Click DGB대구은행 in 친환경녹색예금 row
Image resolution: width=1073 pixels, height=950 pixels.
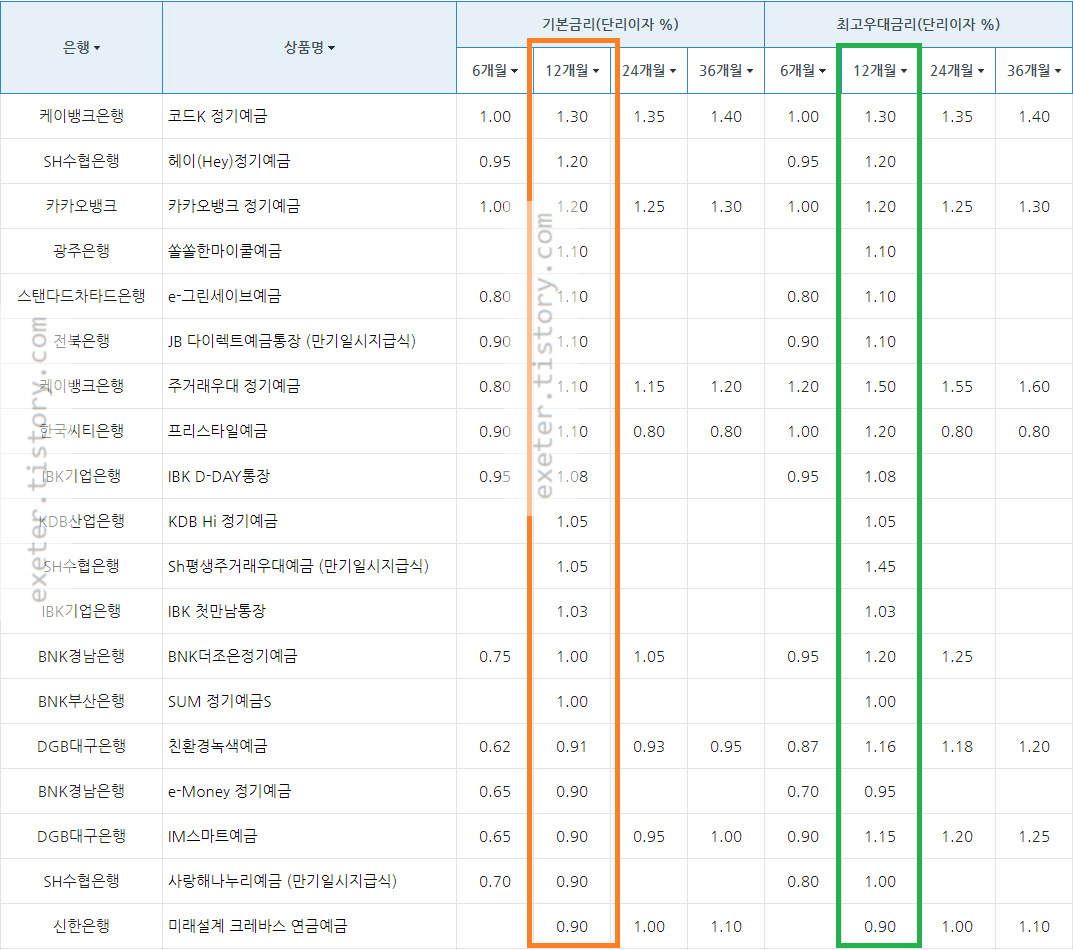pos(81,746)
